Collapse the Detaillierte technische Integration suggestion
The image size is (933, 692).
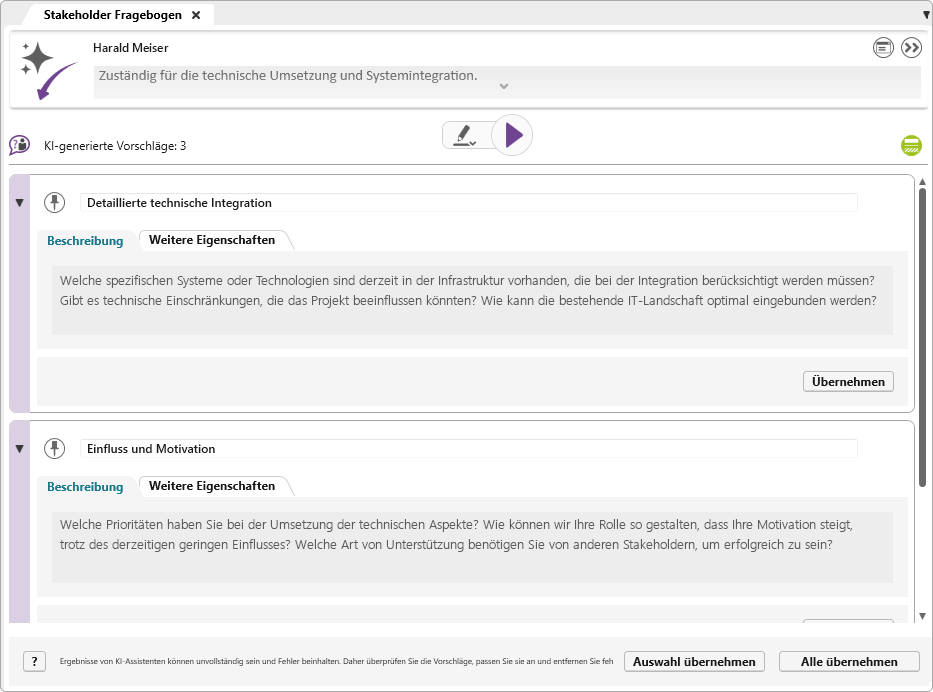(x=19, y=202)
